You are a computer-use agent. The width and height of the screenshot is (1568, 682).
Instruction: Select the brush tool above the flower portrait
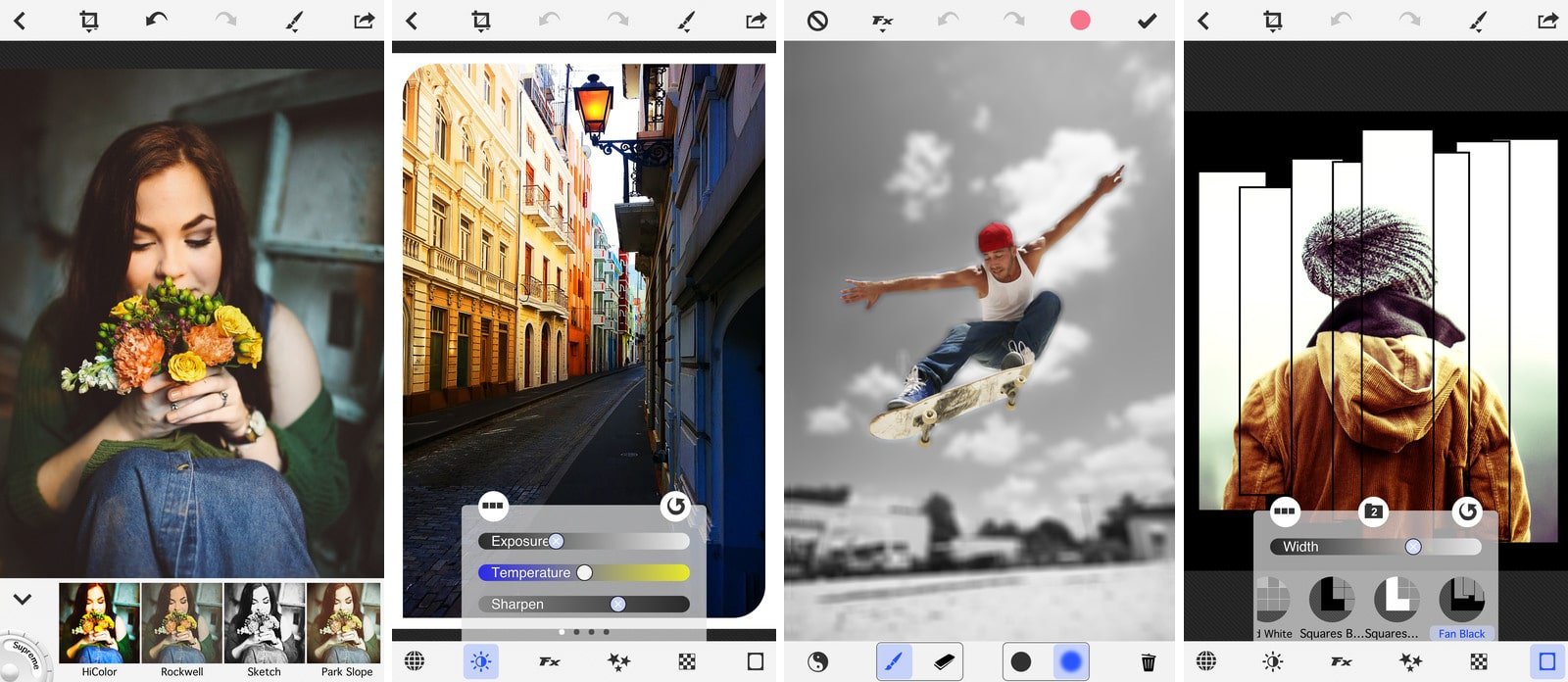(x=294, y=21)
